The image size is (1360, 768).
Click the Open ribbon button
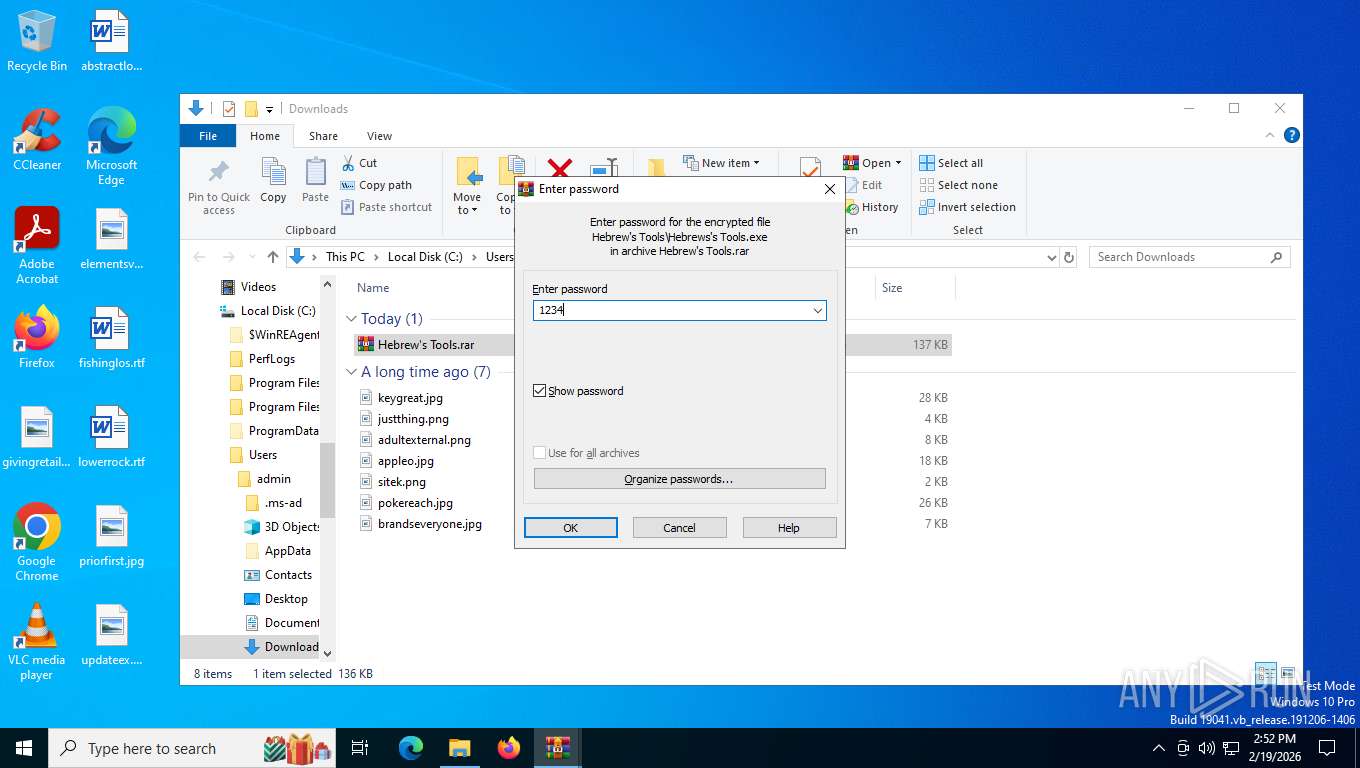(x=872, y=163)
